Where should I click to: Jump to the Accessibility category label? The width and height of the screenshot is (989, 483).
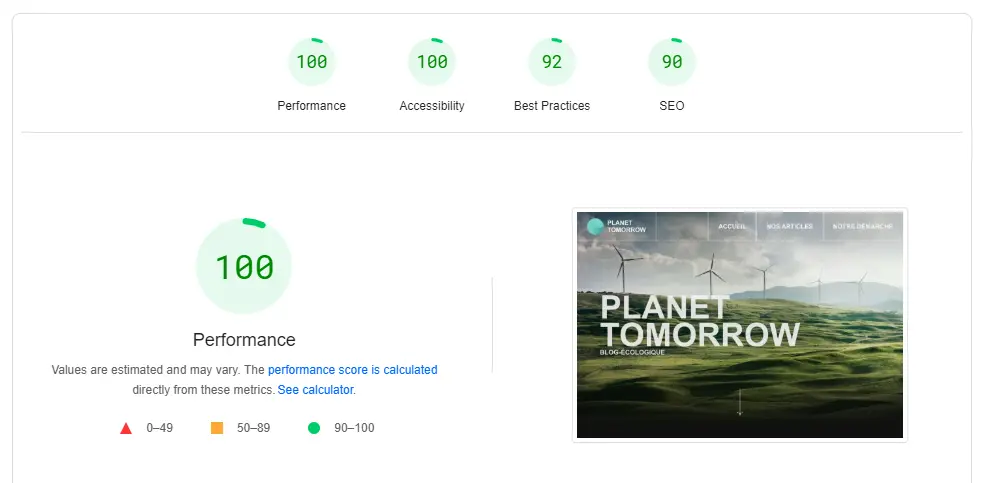[432, 106]
